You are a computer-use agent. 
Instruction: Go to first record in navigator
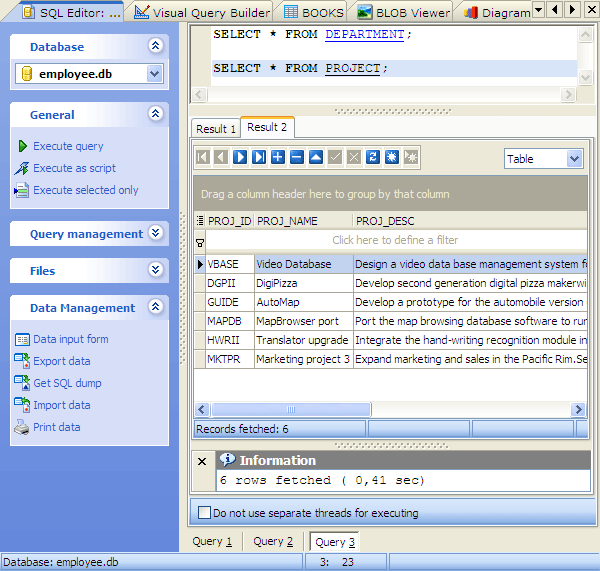tap(202, 157)
